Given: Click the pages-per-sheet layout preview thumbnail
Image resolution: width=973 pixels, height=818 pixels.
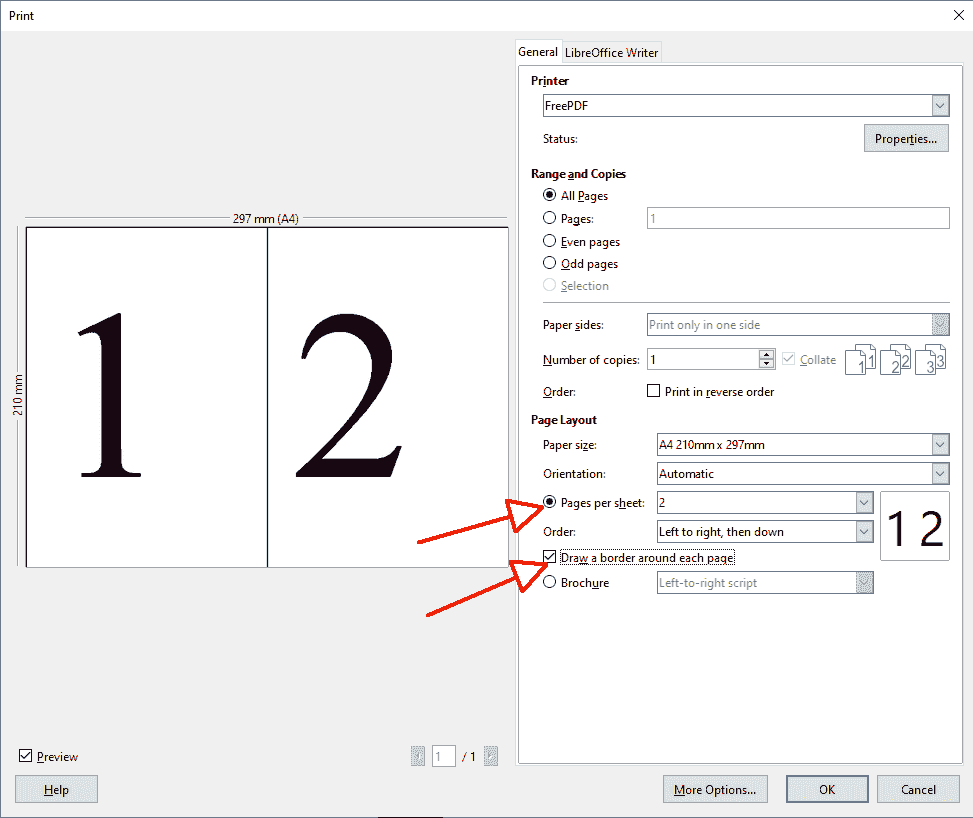Looking at the screenshot, I should tap(914, 526).
